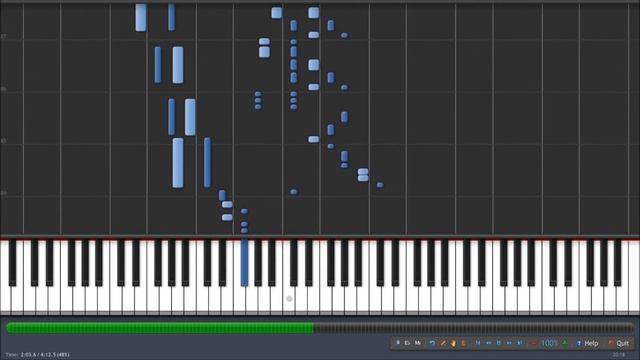The height and width of the screenshot is (360, 640).
Task: Skip to the end of song
Action: point(520,343)
